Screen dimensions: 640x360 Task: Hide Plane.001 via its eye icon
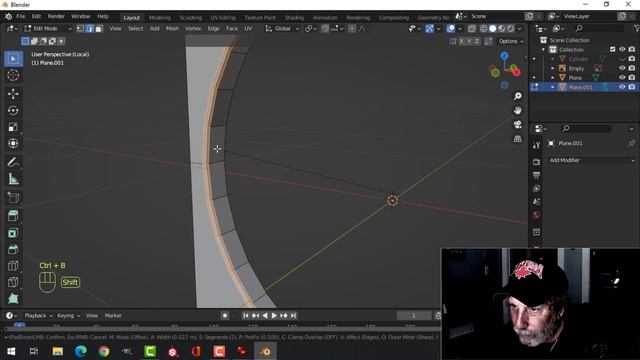point(622,87)
